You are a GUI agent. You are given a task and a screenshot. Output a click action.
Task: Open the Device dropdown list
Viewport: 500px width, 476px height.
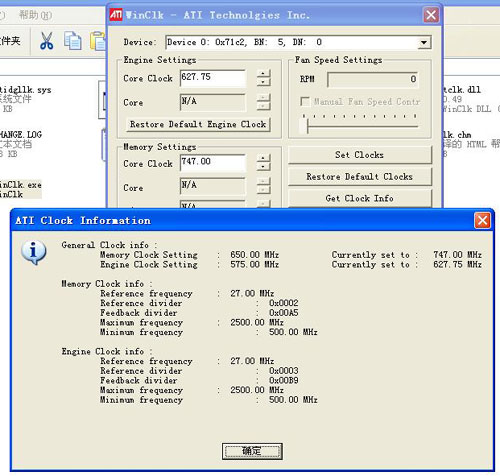click(424, 43)
